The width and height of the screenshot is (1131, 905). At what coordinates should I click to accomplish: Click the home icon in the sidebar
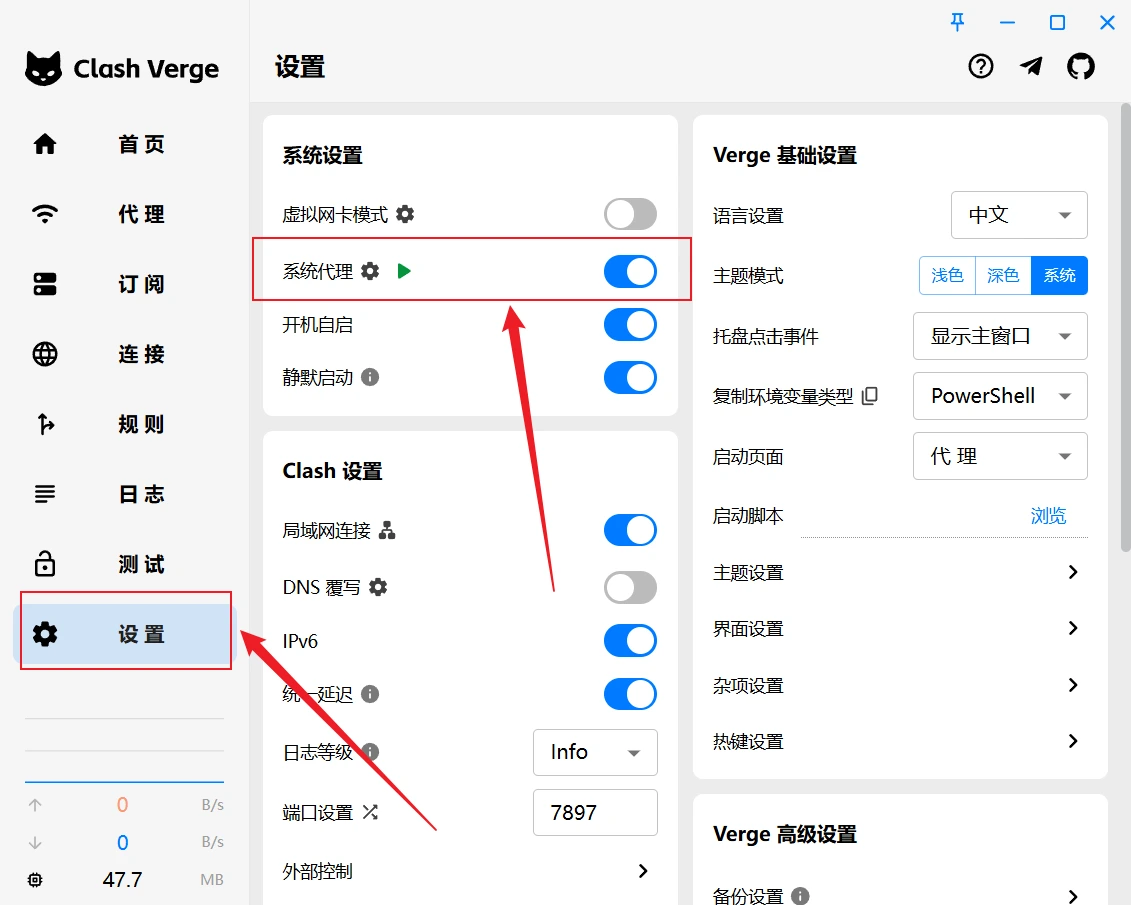click(x=45, y=144)
